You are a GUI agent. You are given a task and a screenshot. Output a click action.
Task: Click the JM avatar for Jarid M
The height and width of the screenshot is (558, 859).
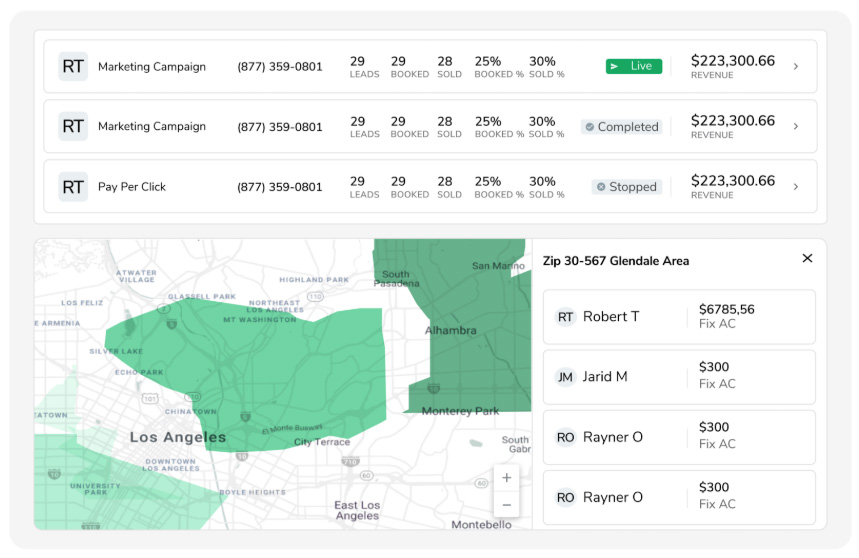(x=566, y=377)
